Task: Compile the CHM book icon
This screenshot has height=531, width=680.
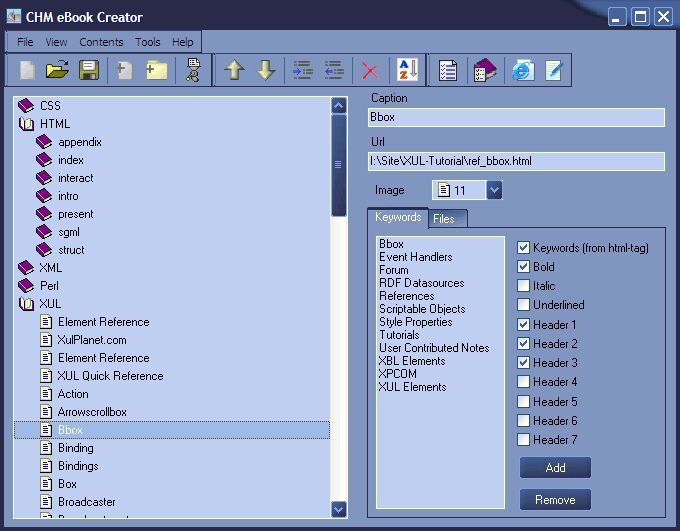Action: (485, 70)
